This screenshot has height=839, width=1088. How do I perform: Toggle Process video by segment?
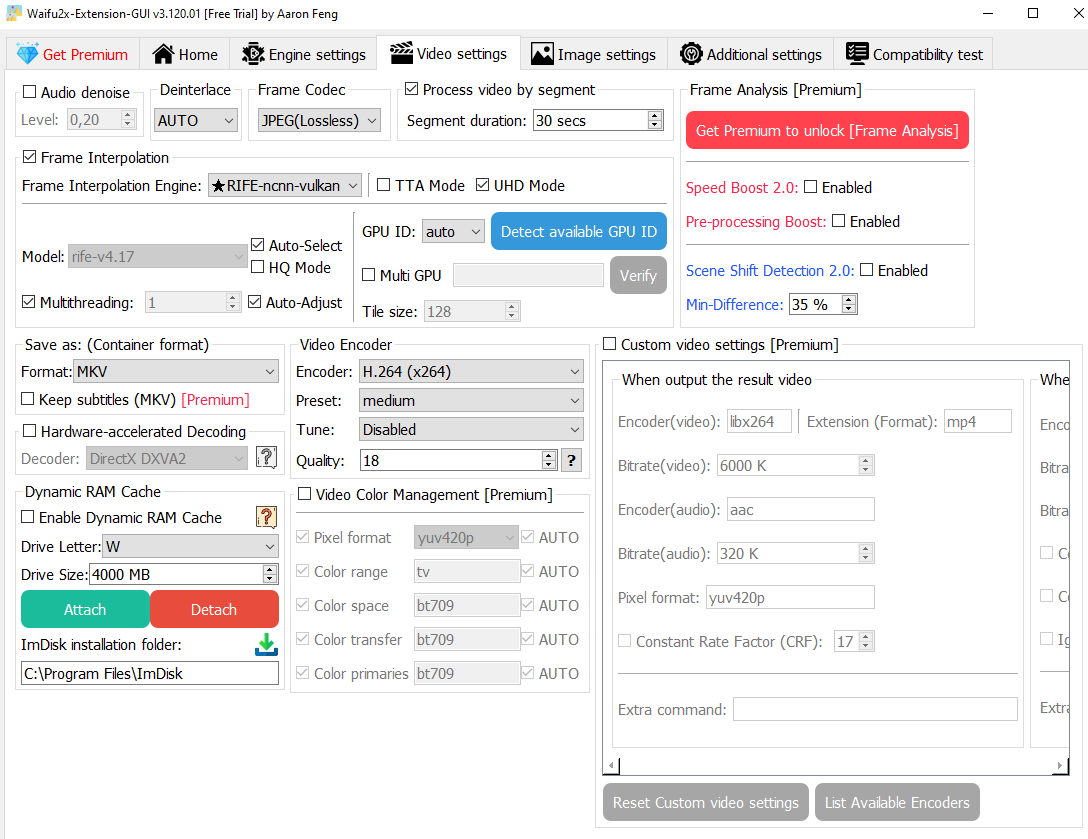click(x=411, y=89)
